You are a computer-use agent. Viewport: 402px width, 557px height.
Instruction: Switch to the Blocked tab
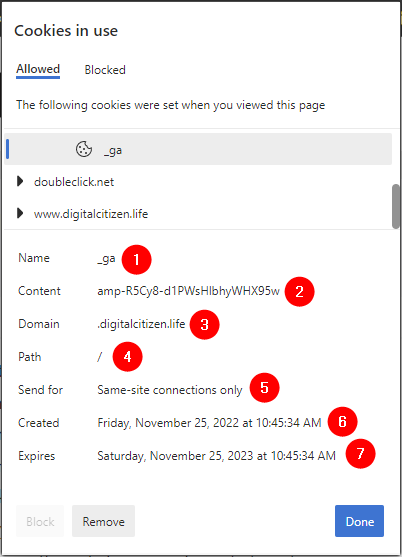click(105, 70)
